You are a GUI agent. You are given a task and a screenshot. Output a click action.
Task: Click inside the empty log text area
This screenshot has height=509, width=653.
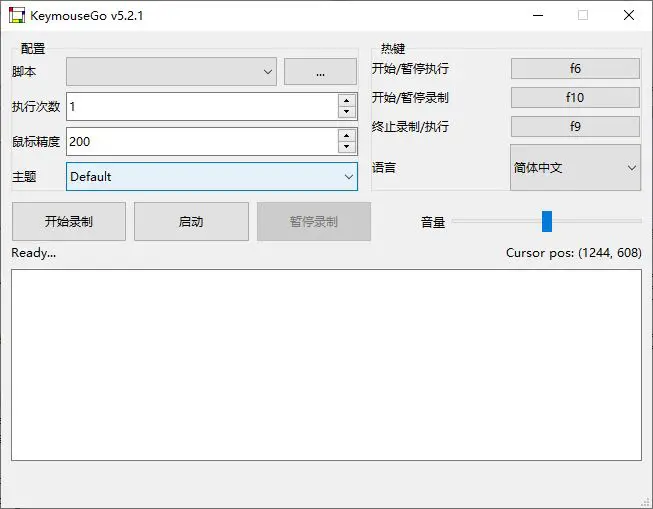pyautogui.click(x=326, y=365)
